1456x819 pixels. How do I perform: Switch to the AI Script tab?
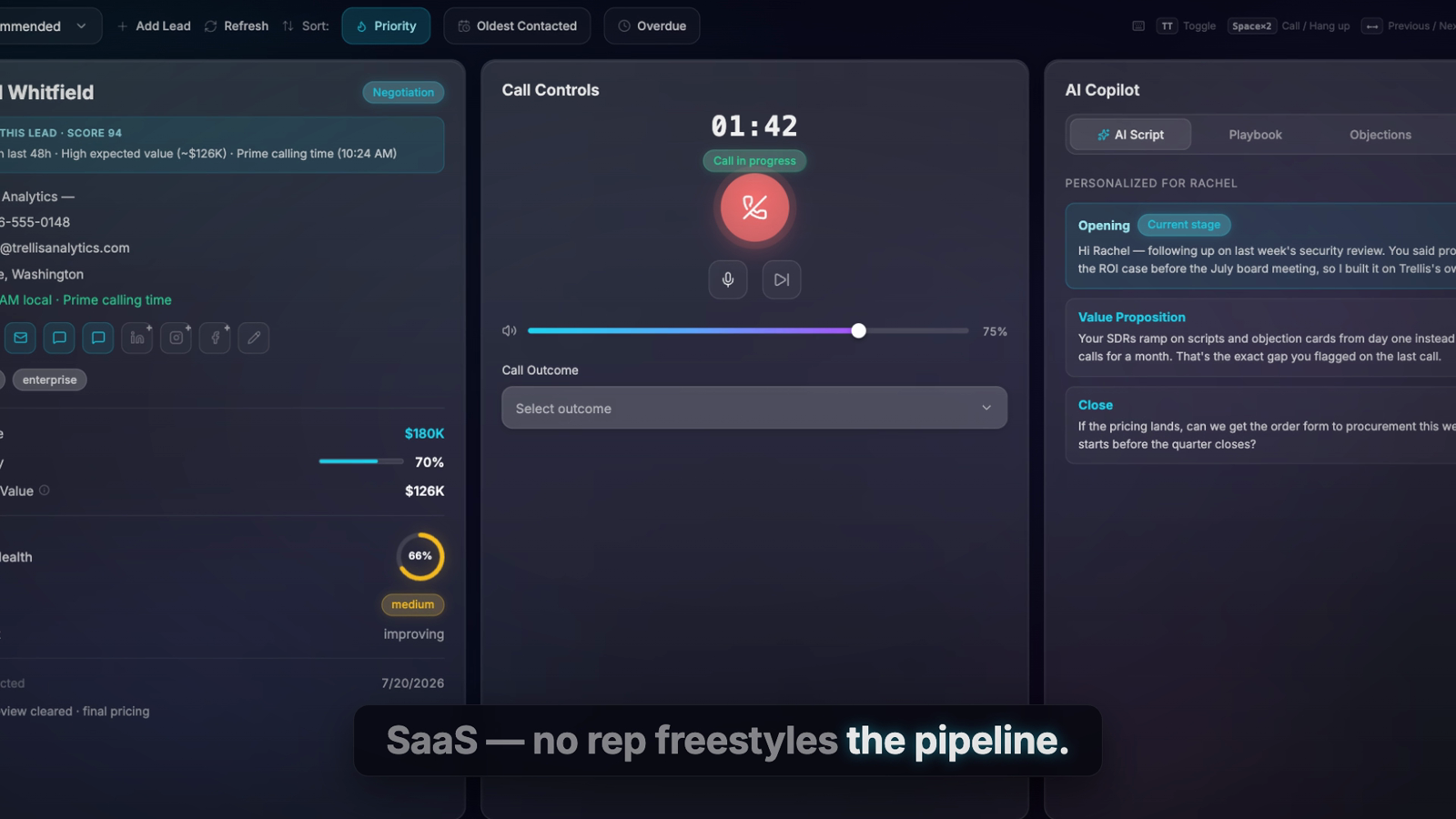[x=1130, y=135]
